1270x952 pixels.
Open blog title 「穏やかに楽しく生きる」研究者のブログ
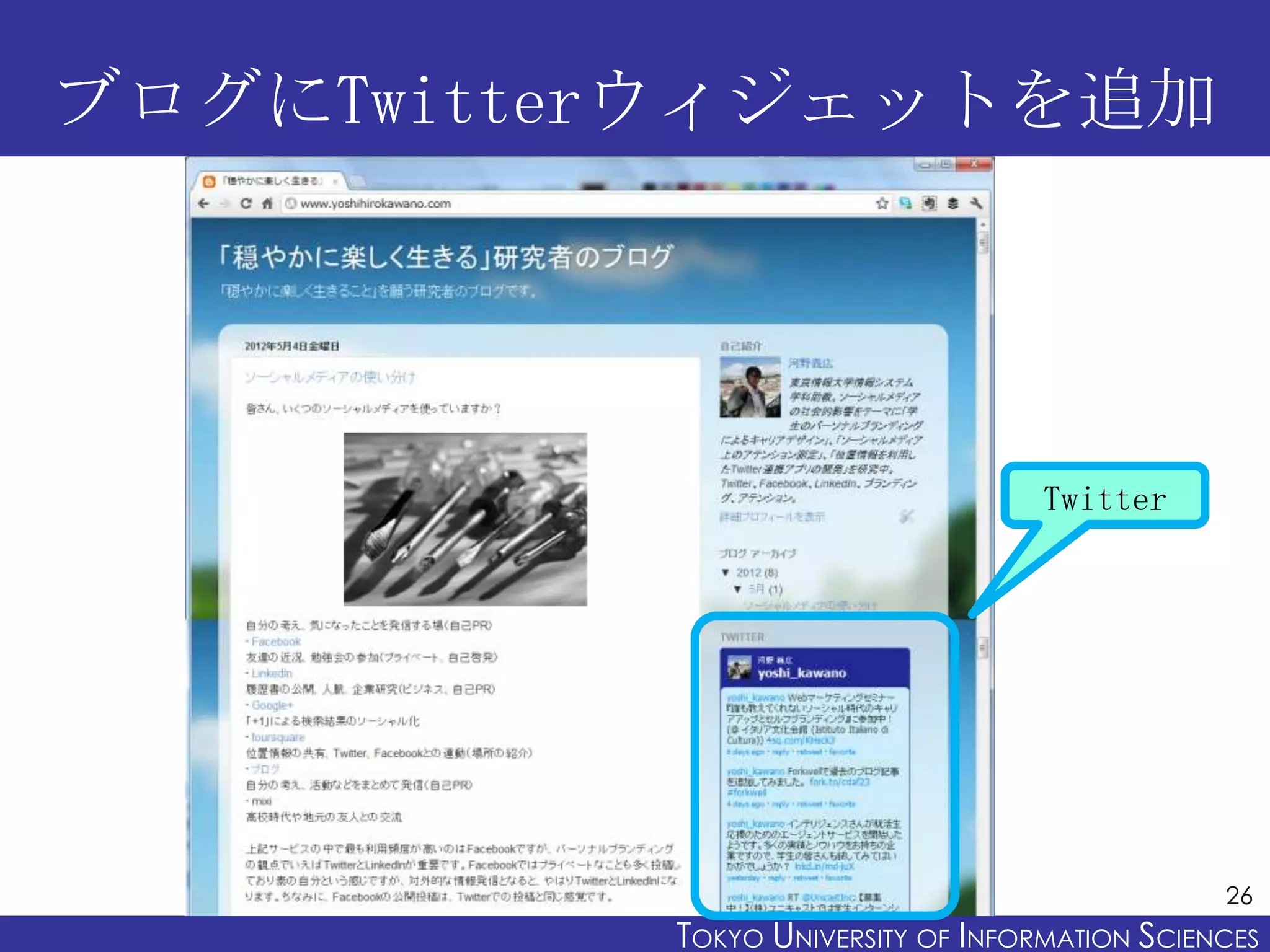click(446, 257)
